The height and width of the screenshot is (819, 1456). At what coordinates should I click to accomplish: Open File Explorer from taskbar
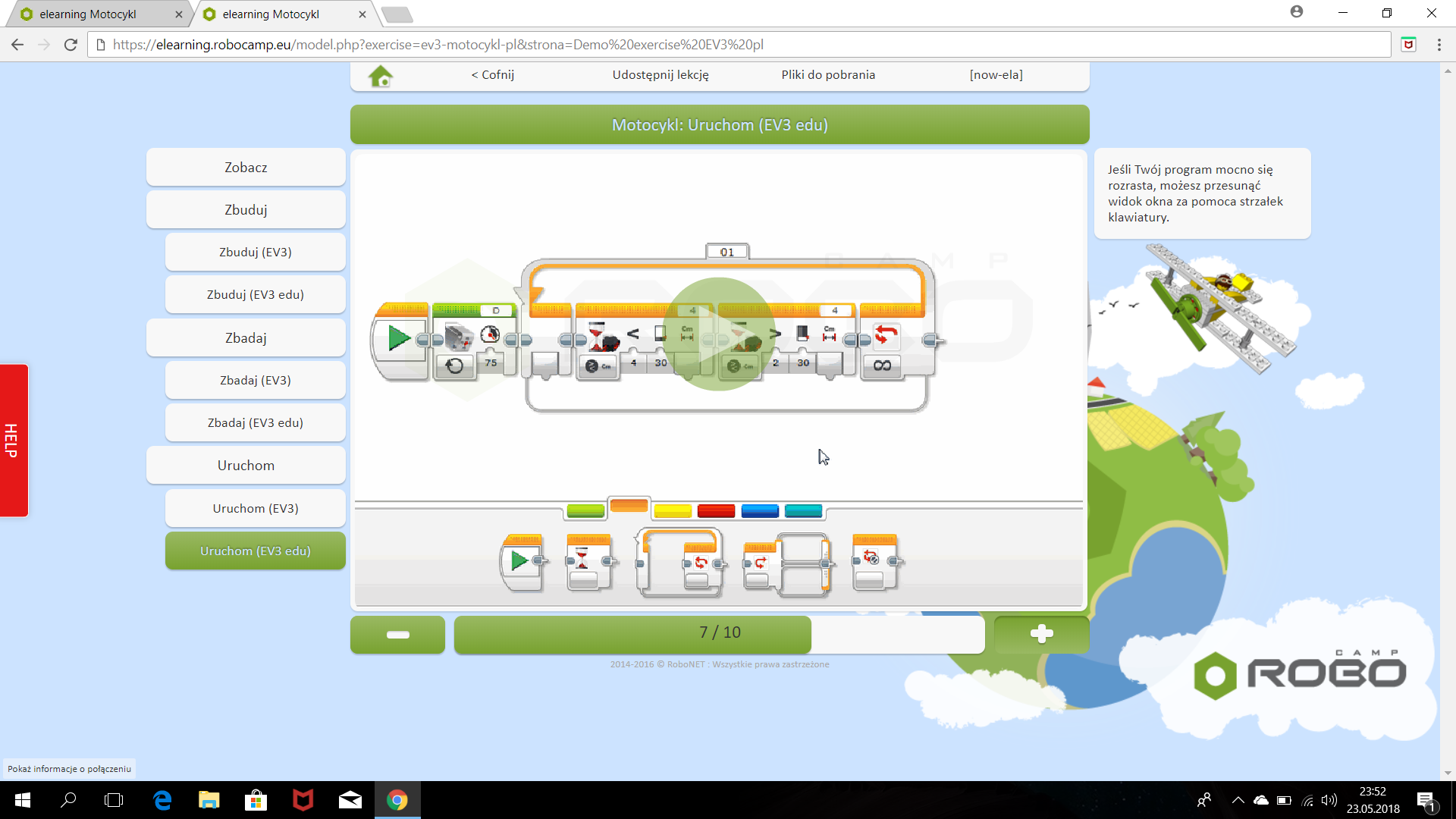tap(209, 800)
